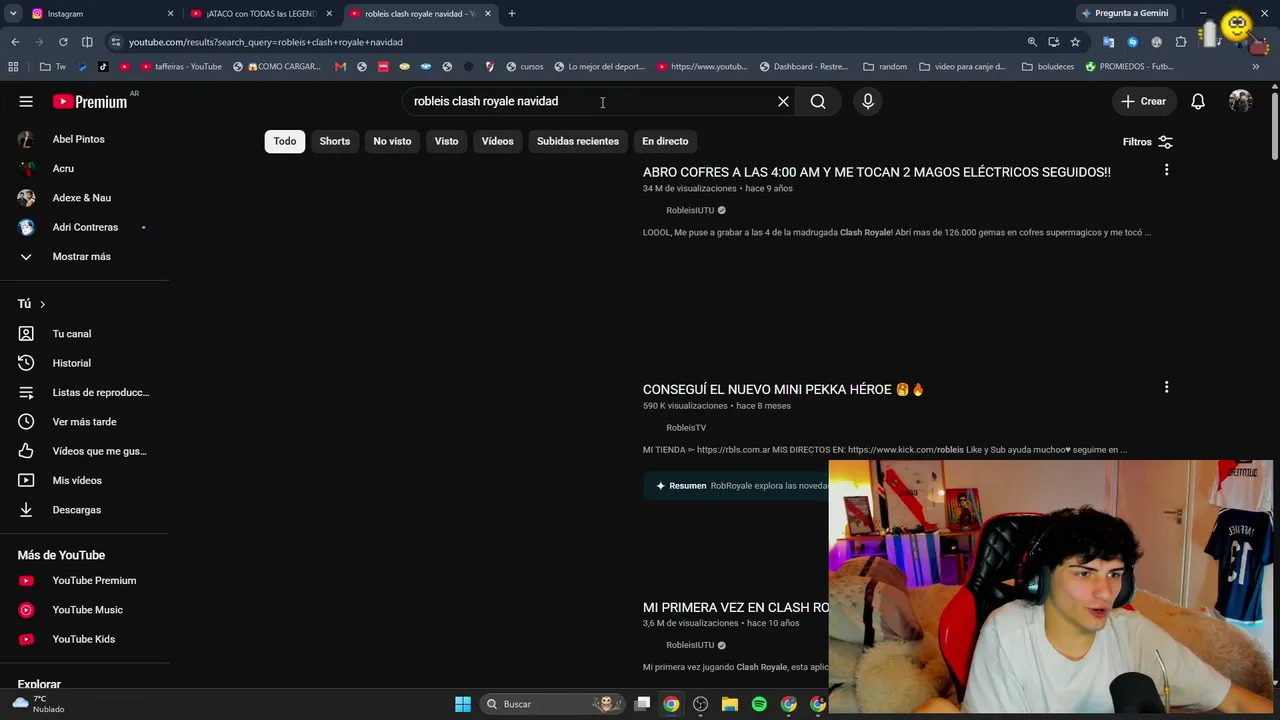The width and height of the screenshot is (1280, 720).
Task: Open Adri Contreras subscription channel
Action: click(84, 227)
